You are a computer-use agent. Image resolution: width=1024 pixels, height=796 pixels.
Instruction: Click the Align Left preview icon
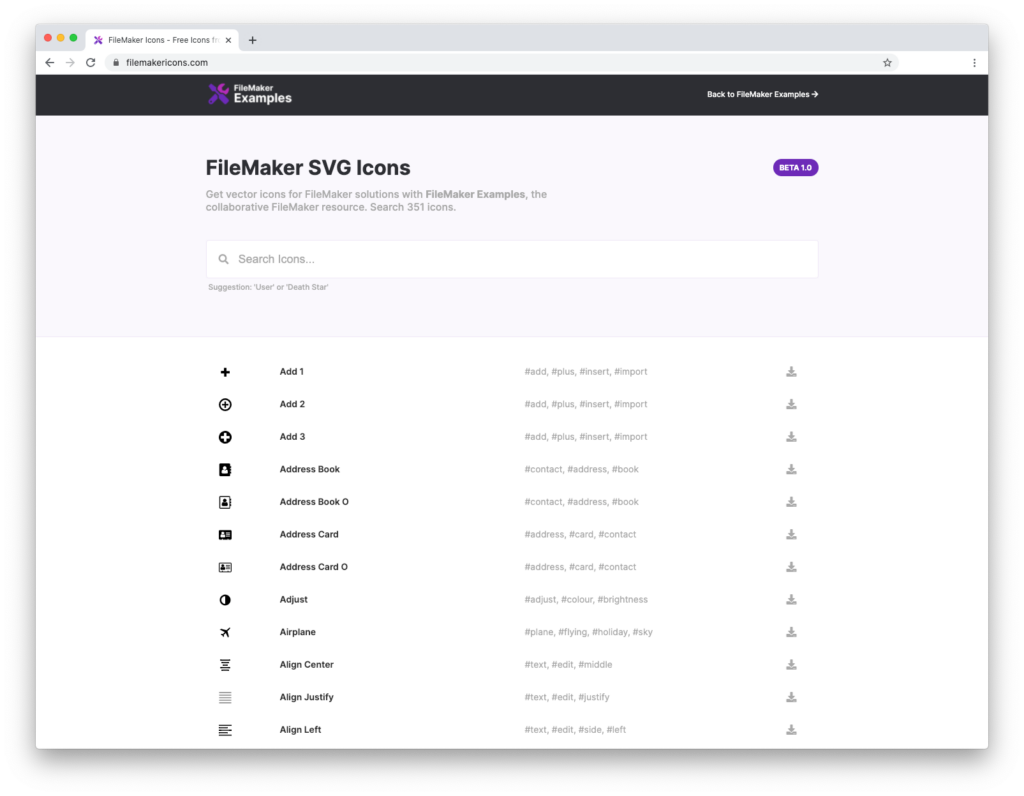[225, 730]
